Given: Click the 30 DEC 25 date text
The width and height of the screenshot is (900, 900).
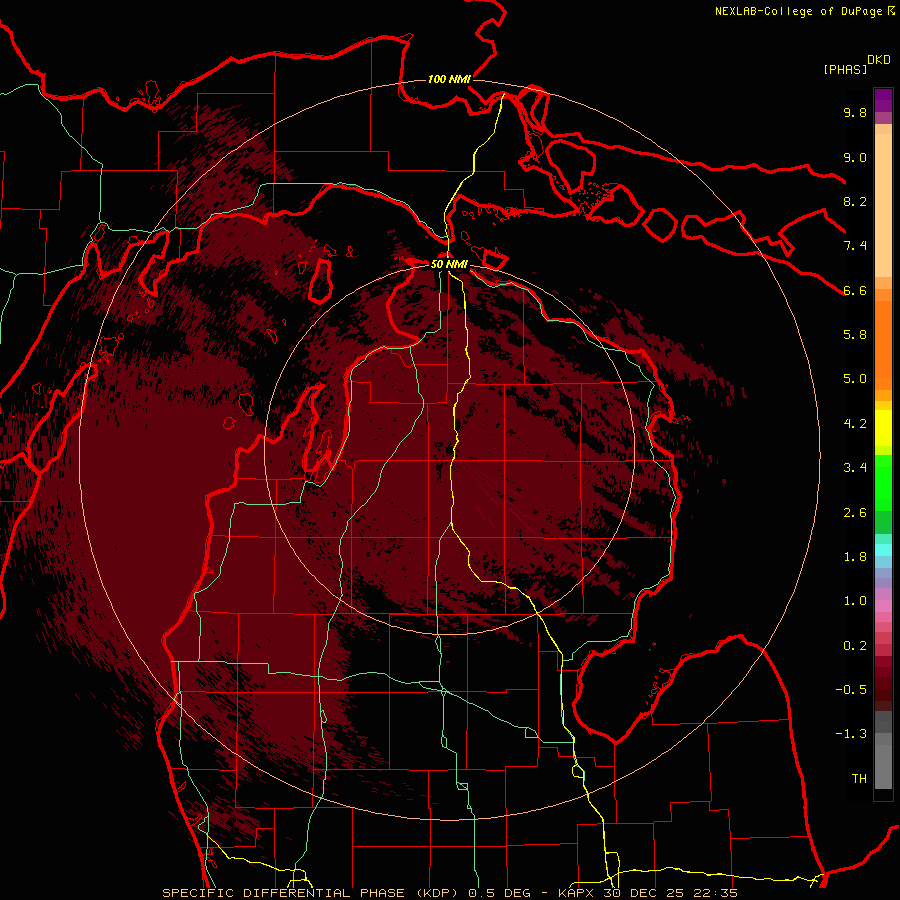Looking at the screenshot, I should [645, 893].
